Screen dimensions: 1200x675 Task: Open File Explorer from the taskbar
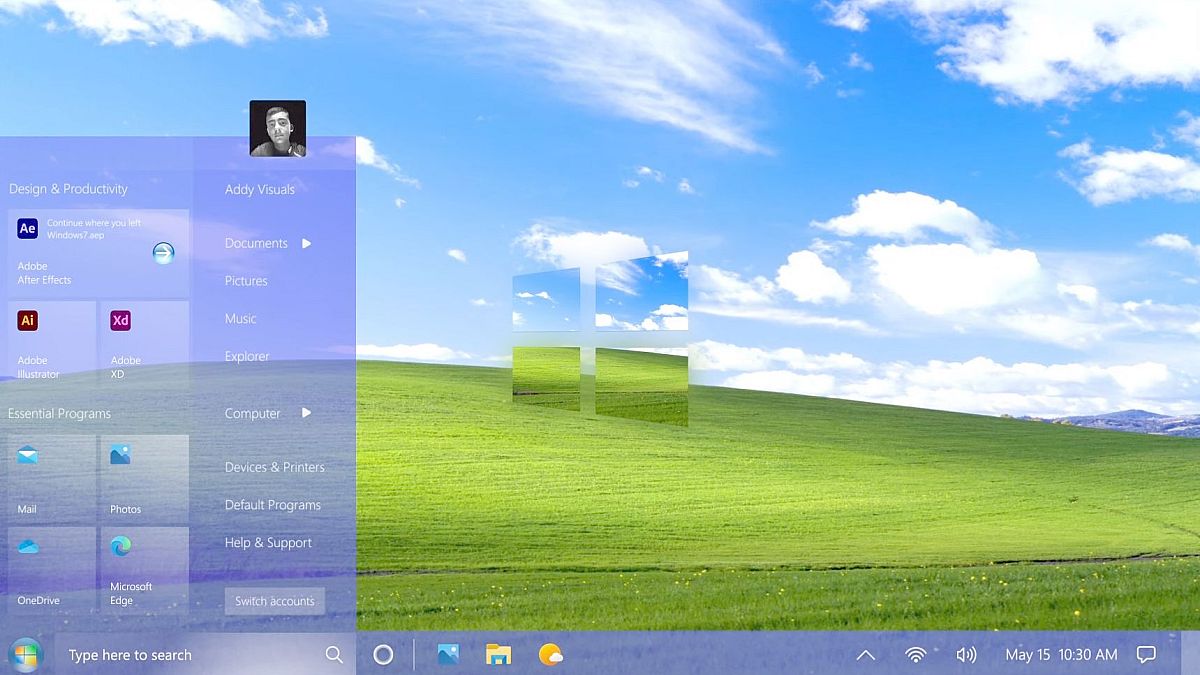click(498, 655)
